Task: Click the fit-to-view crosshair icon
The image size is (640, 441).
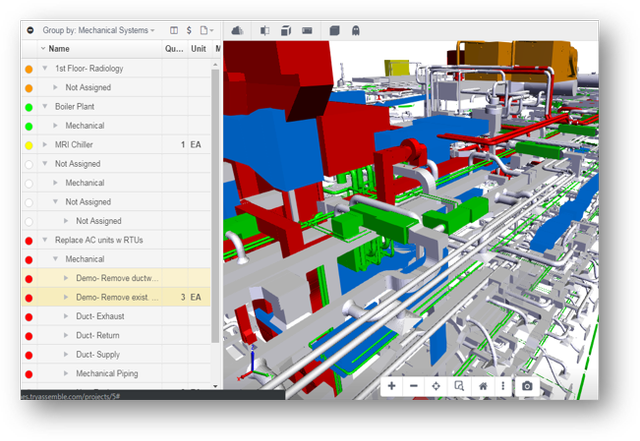Action: coord(436,386)
